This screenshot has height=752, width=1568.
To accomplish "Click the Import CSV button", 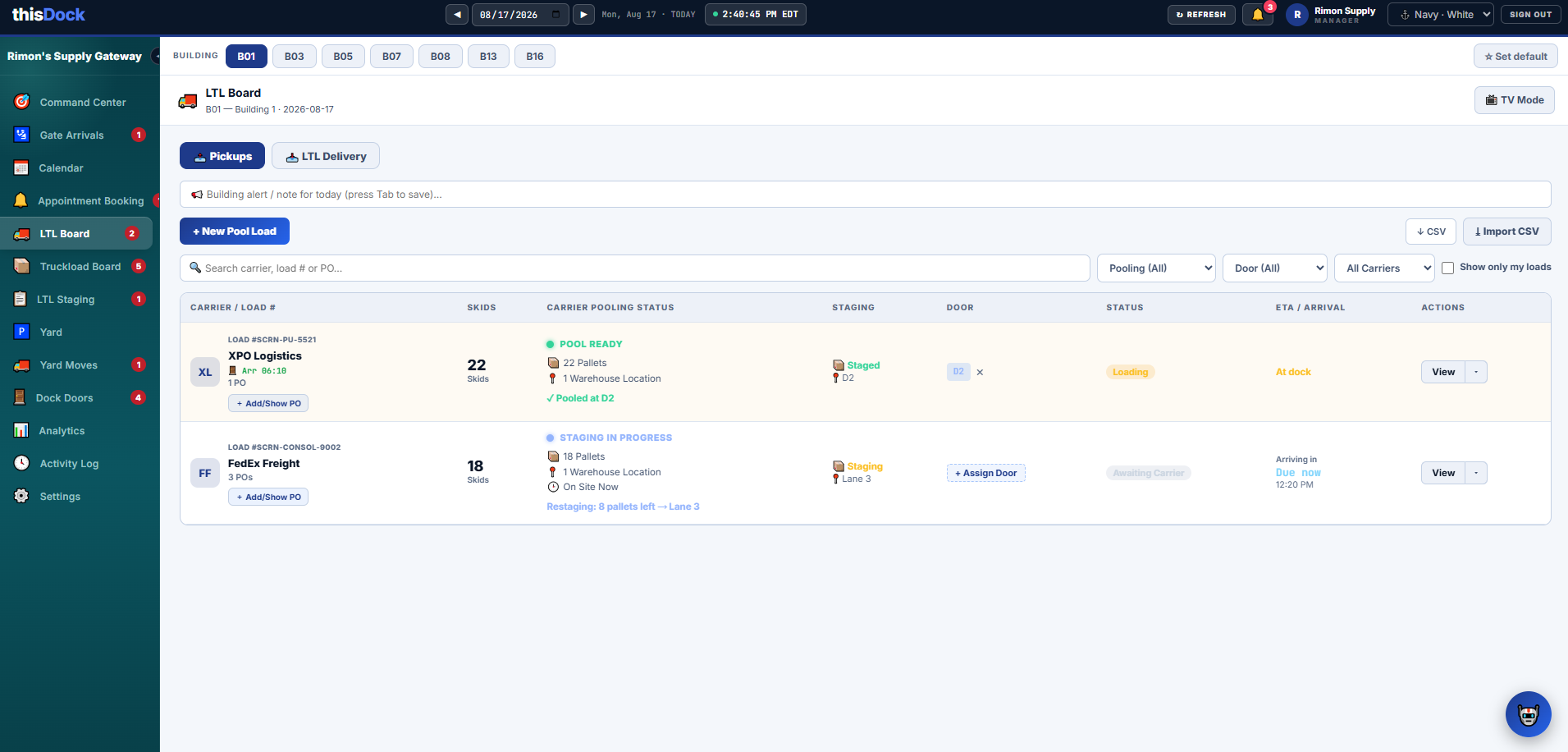I will click(x=1506, y=232).
